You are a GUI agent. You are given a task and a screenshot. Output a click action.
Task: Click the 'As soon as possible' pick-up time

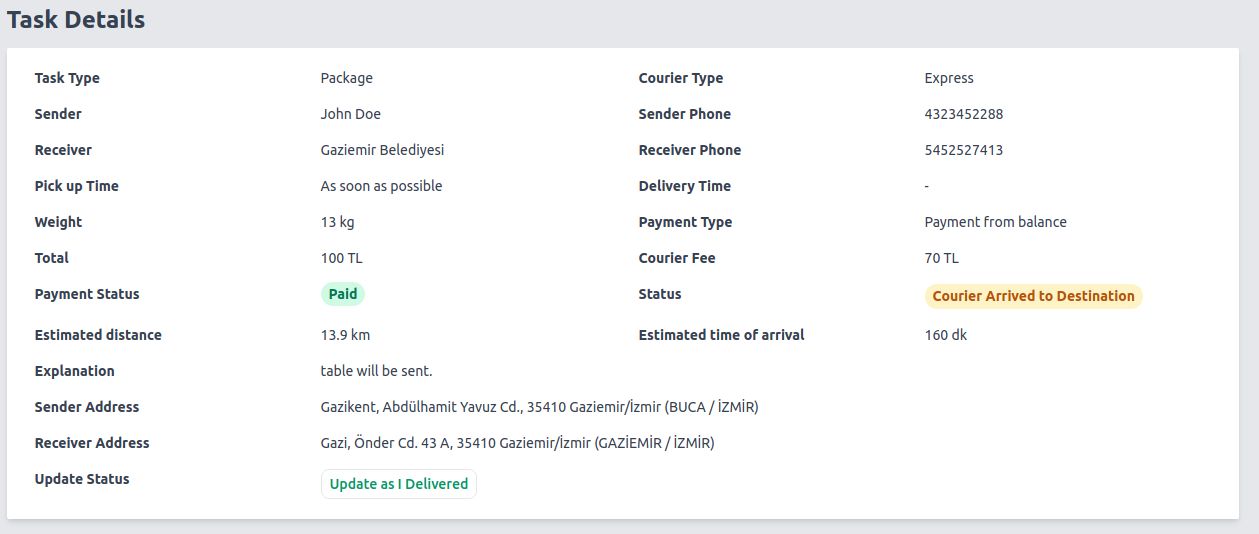pyautogui.click(x=381, y=186)
